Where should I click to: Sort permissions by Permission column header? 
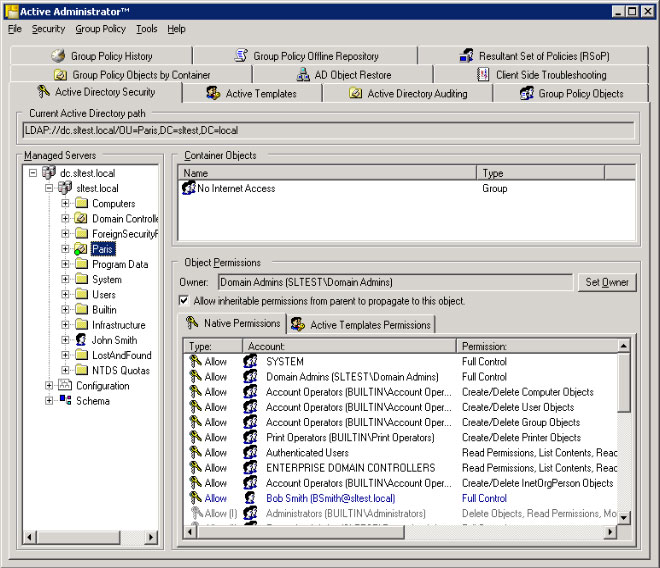coord(537,346)
